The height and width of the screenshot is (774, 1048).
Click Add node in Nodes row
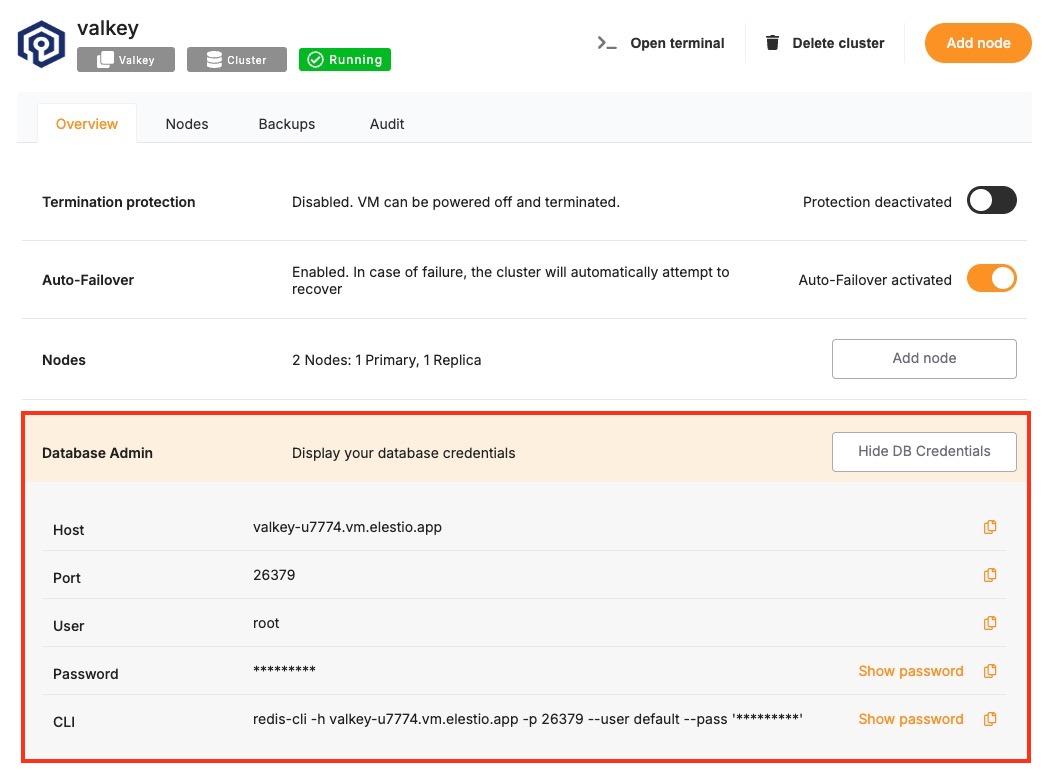pos(924,358)
